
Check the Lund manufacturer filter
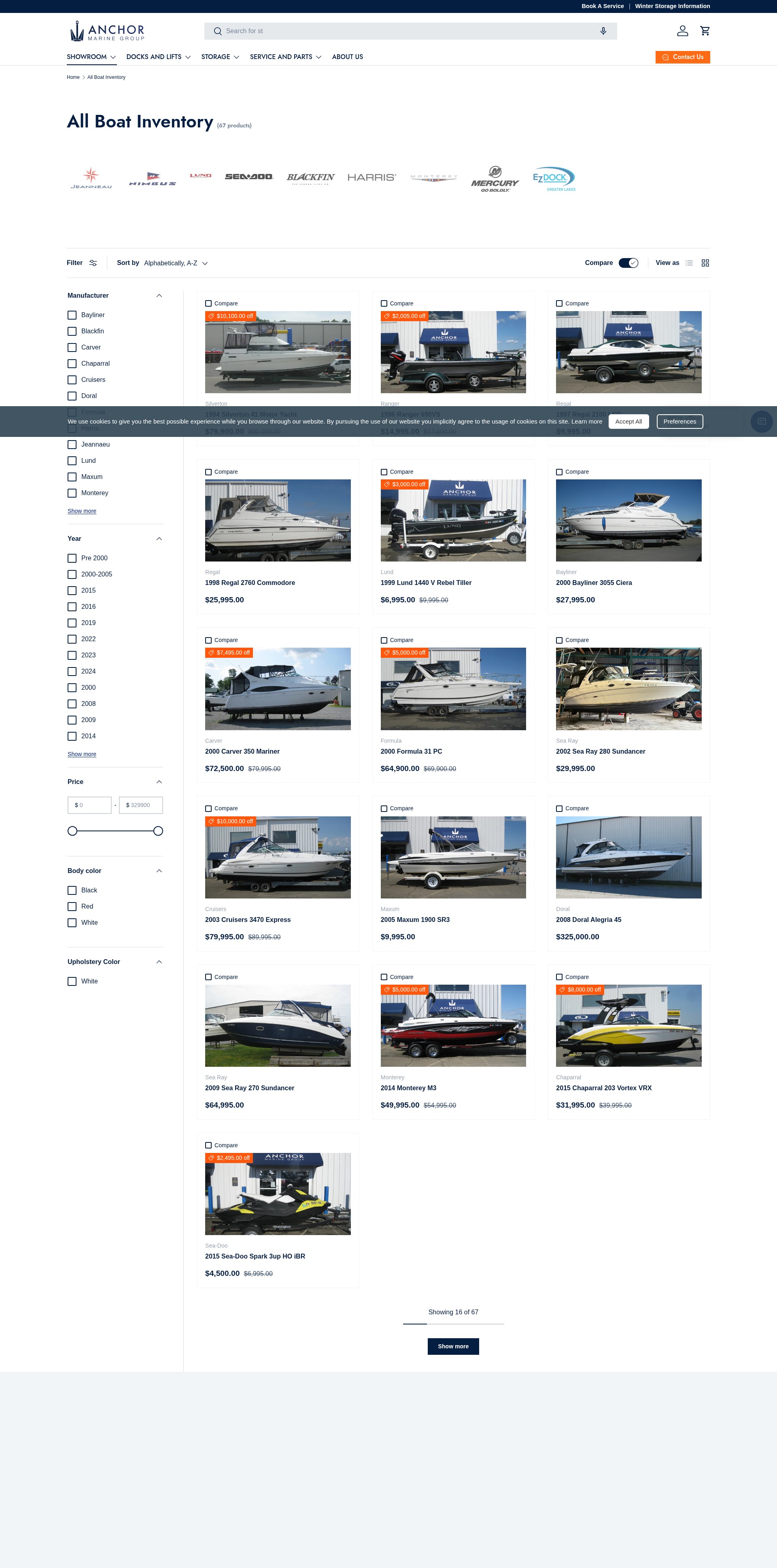72,461
